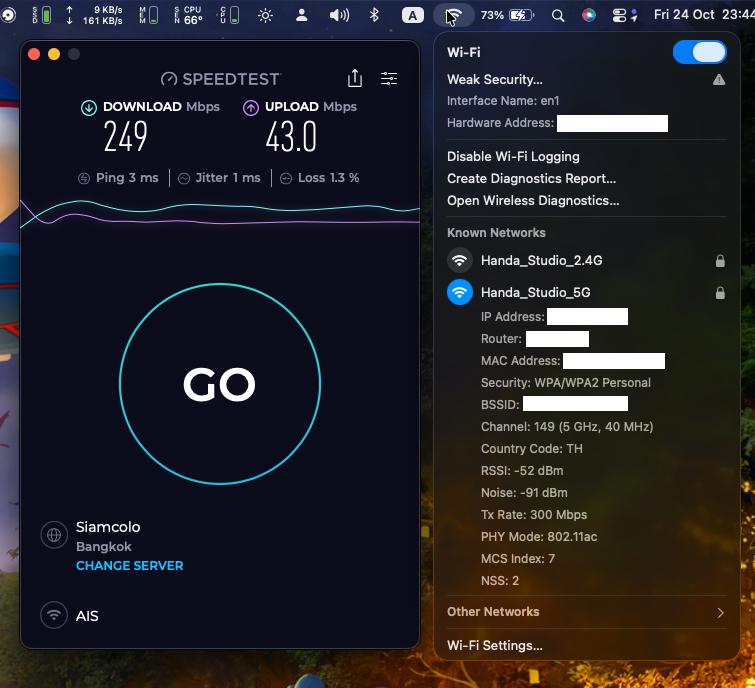The image size is (755, 688).
Task: Click lock icon next to Handa_Studio_5G
Action: click(x=720, y=292)
